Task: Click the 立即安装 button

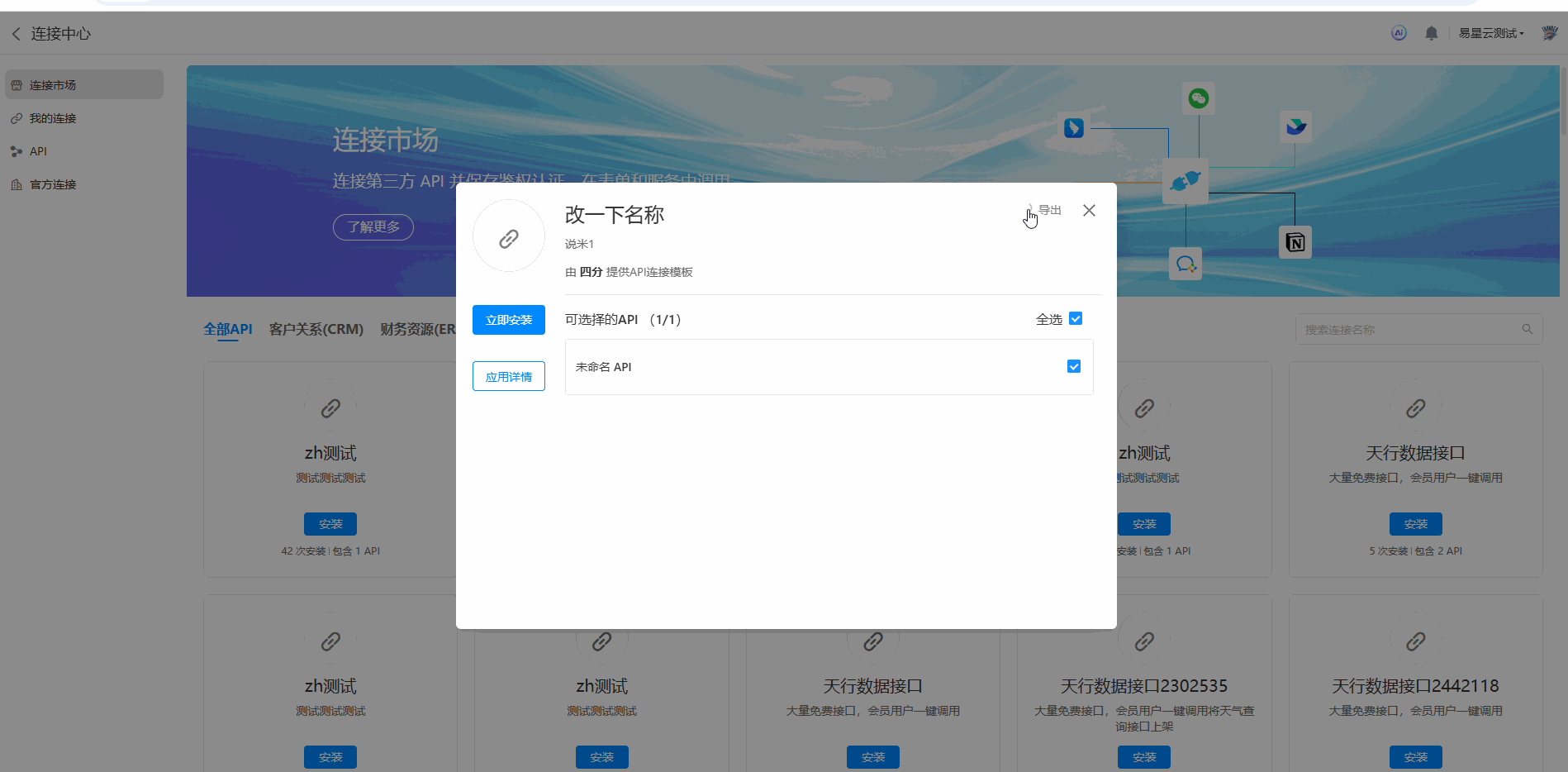Action: [508, 320]
